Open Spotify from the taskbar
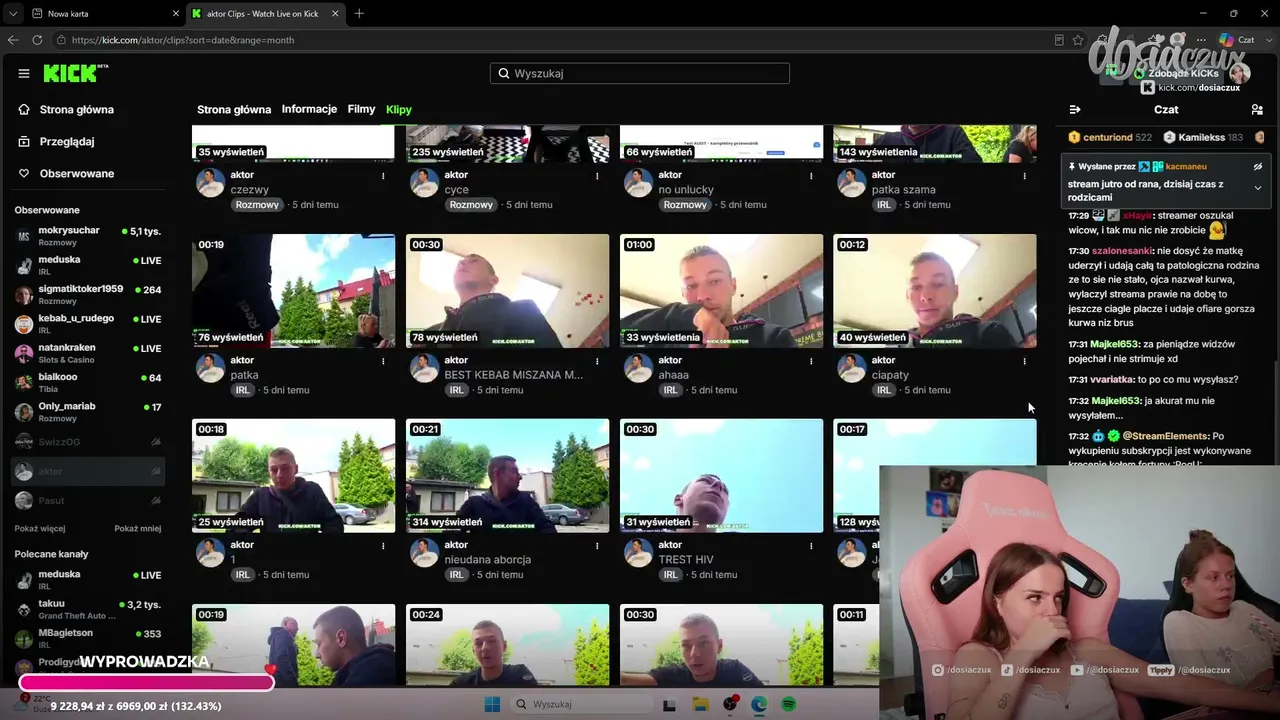Image resolution: width=1280 pixels, height=720 pixels. coord(788,705)
